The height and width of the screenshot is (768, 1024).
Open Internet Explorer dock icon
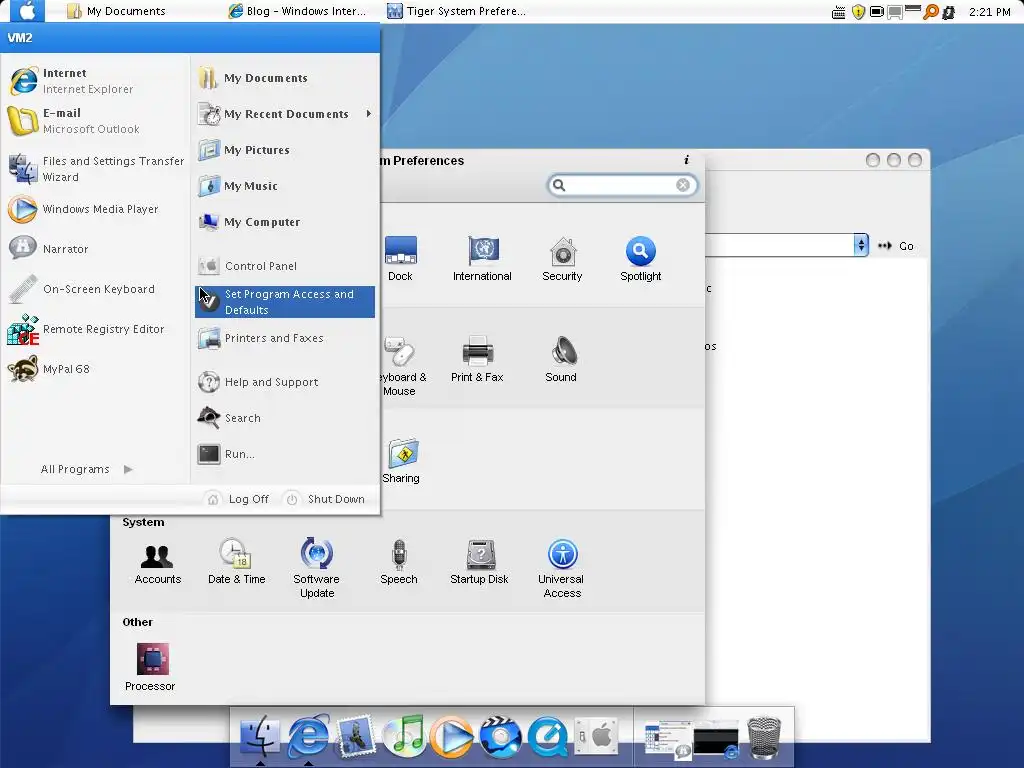(x=308, y=735)
